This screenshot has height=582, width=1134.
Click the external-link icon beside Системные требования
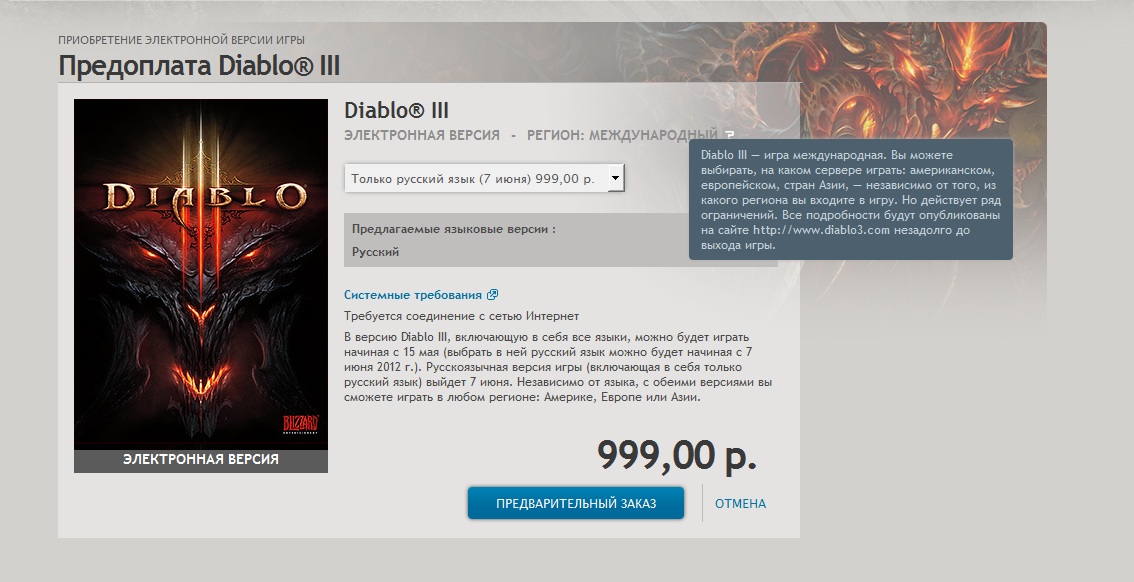(x=493, y=295)
